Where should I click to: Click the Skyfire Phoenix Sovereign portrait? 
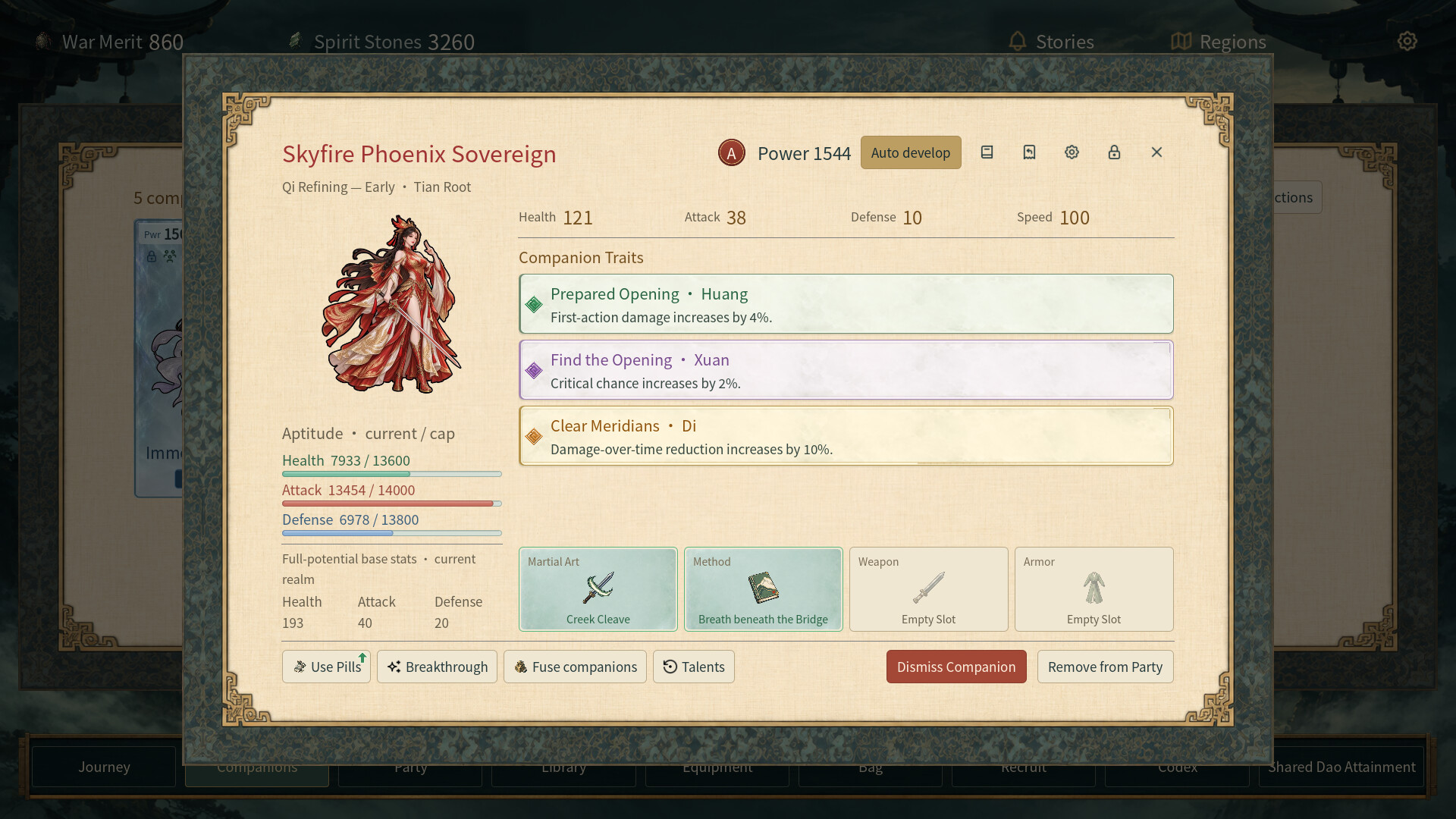pyautogui.click(x=391, y=304)
